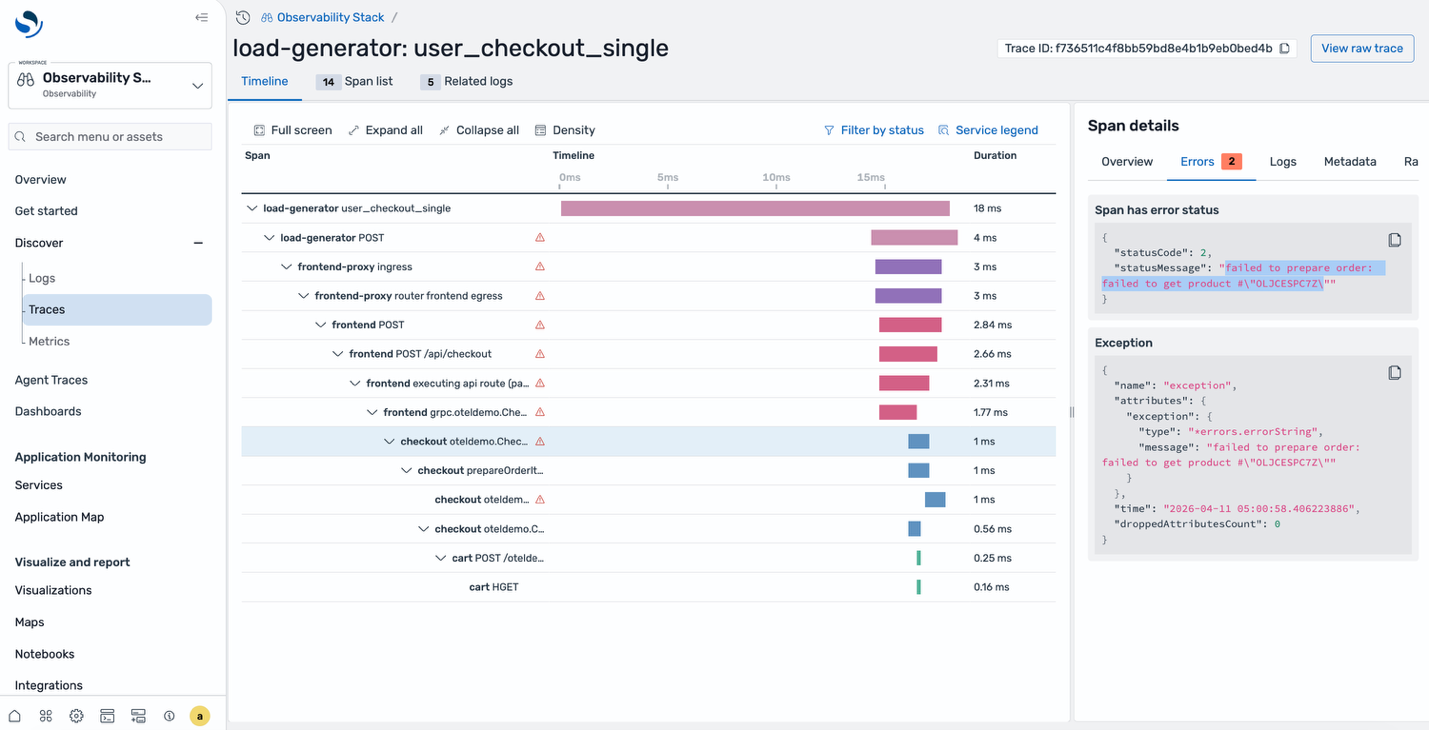Copy the Trace ID to clipboard
Screen dimensions: 1429x730
click(1282, 47)
